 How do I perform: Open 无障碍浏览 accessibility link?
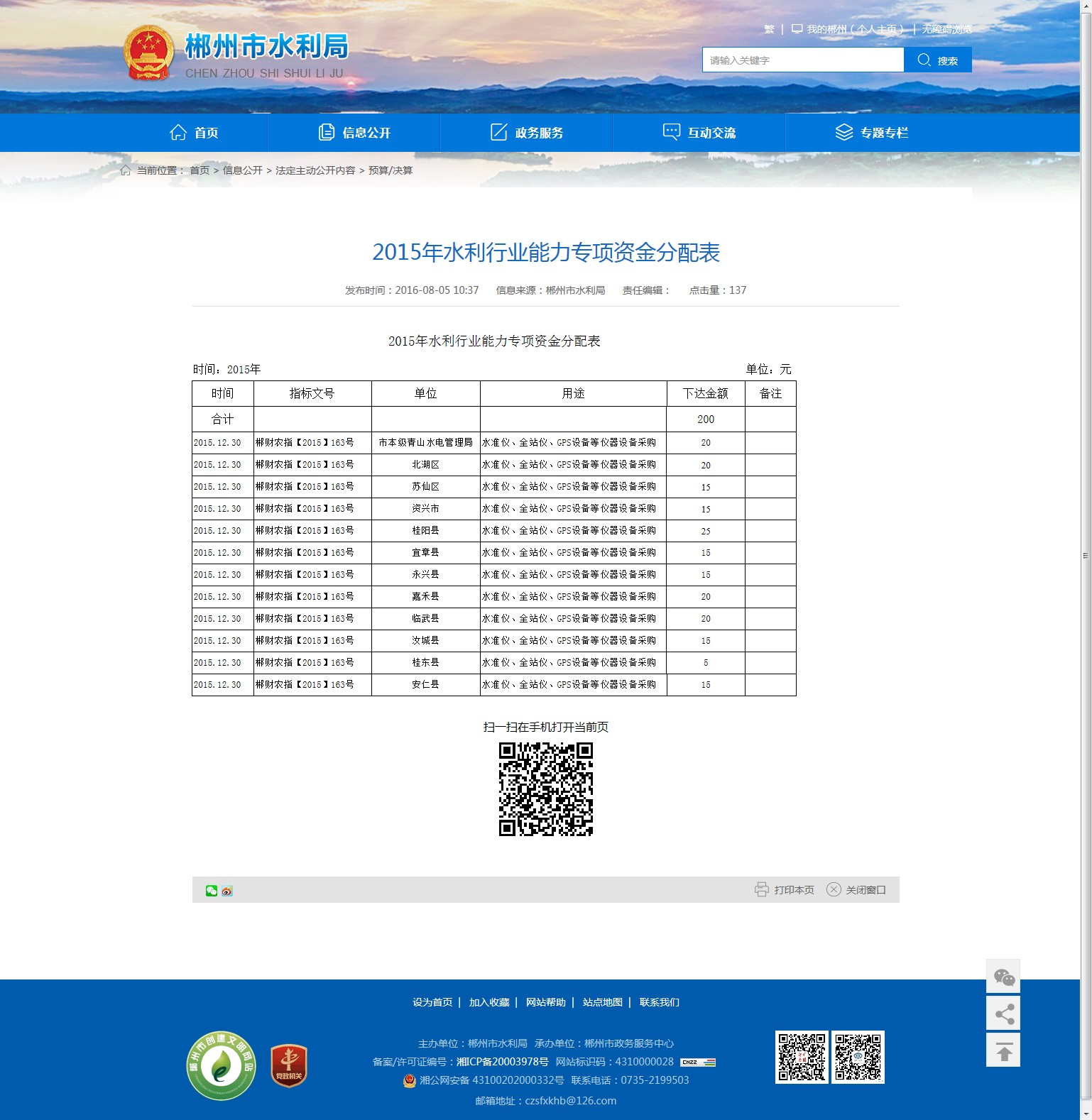(947, 29)
